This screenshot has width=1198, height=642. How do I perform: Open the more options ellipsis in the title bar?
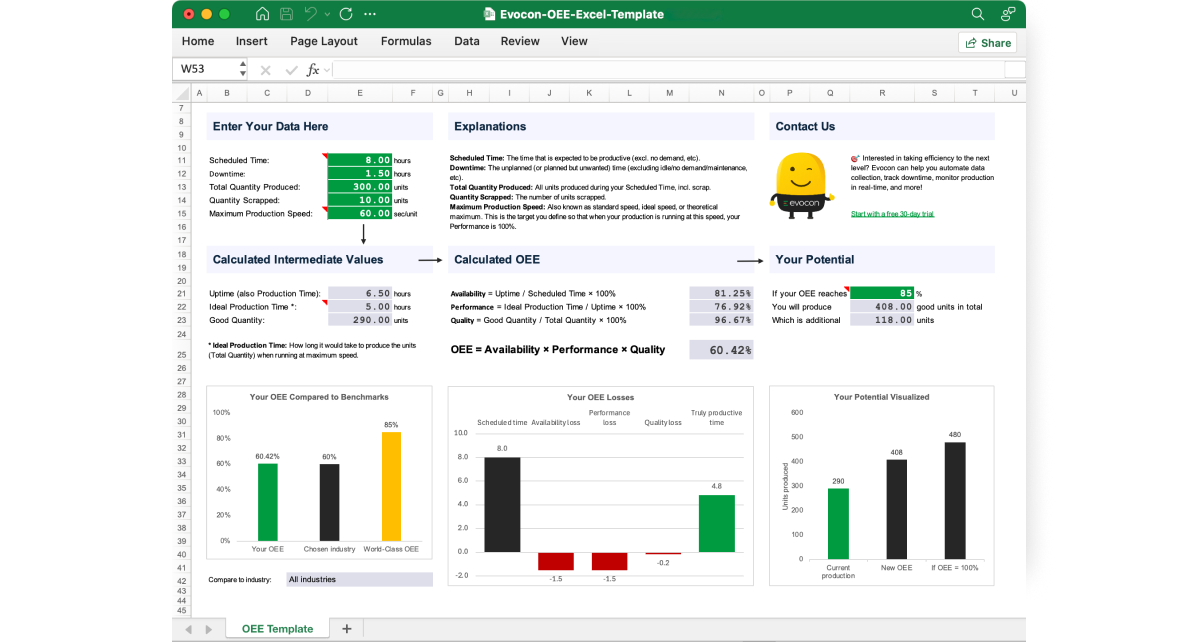click(371, 14)
